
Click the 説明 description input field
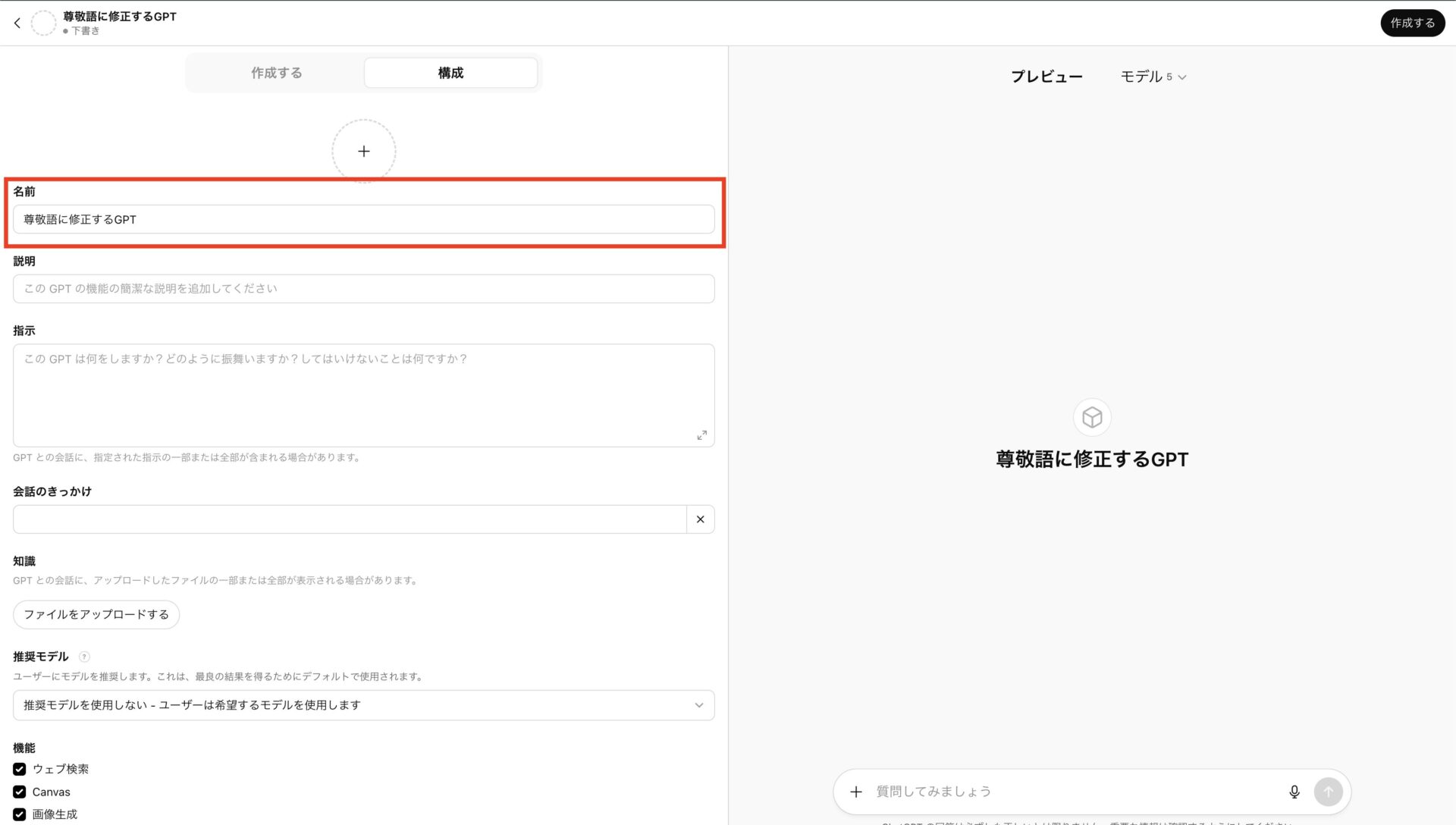click(363, 288)
